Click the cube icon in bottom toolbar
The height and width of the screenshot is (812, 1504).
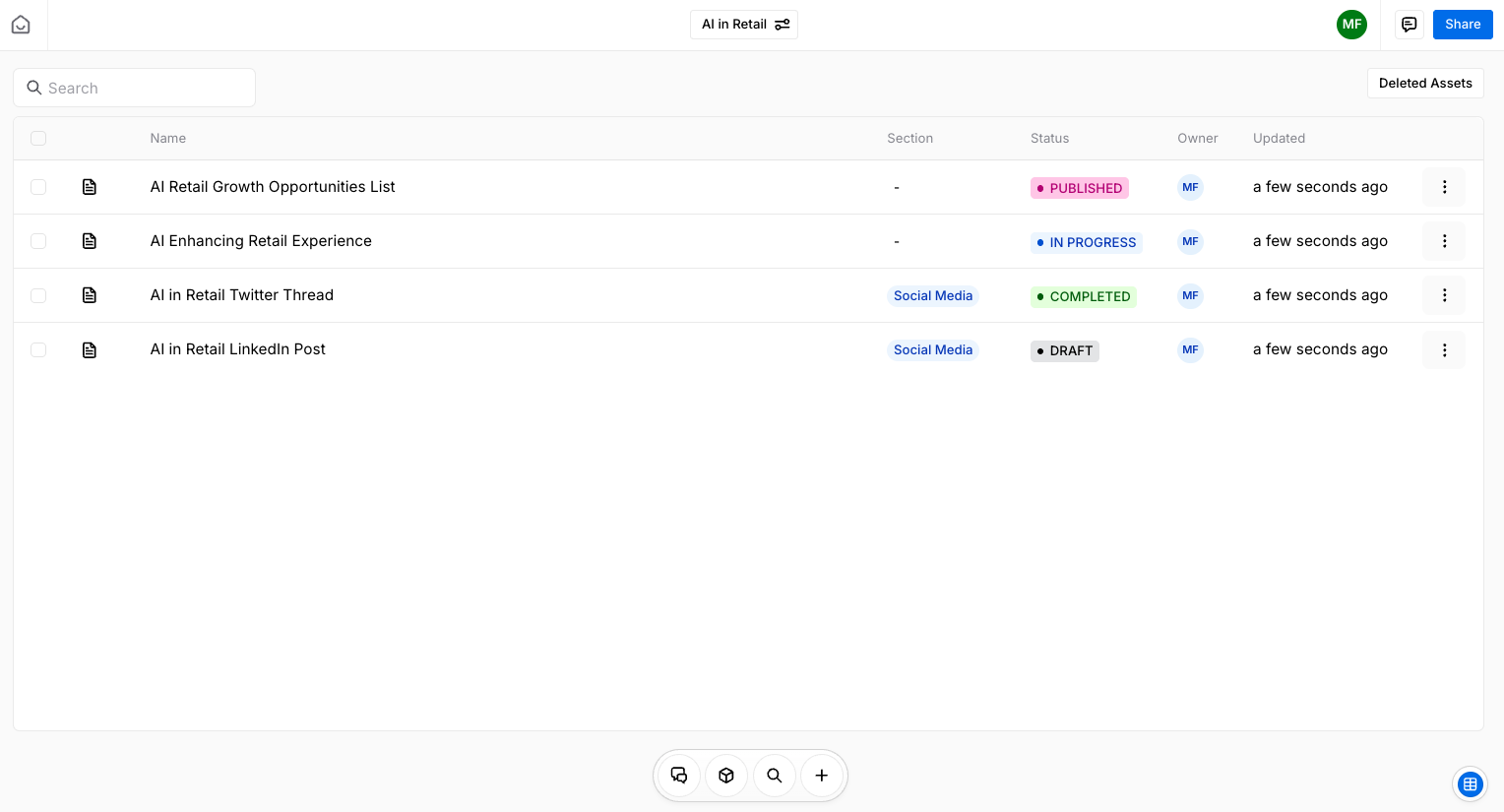(x=726, y=776)
